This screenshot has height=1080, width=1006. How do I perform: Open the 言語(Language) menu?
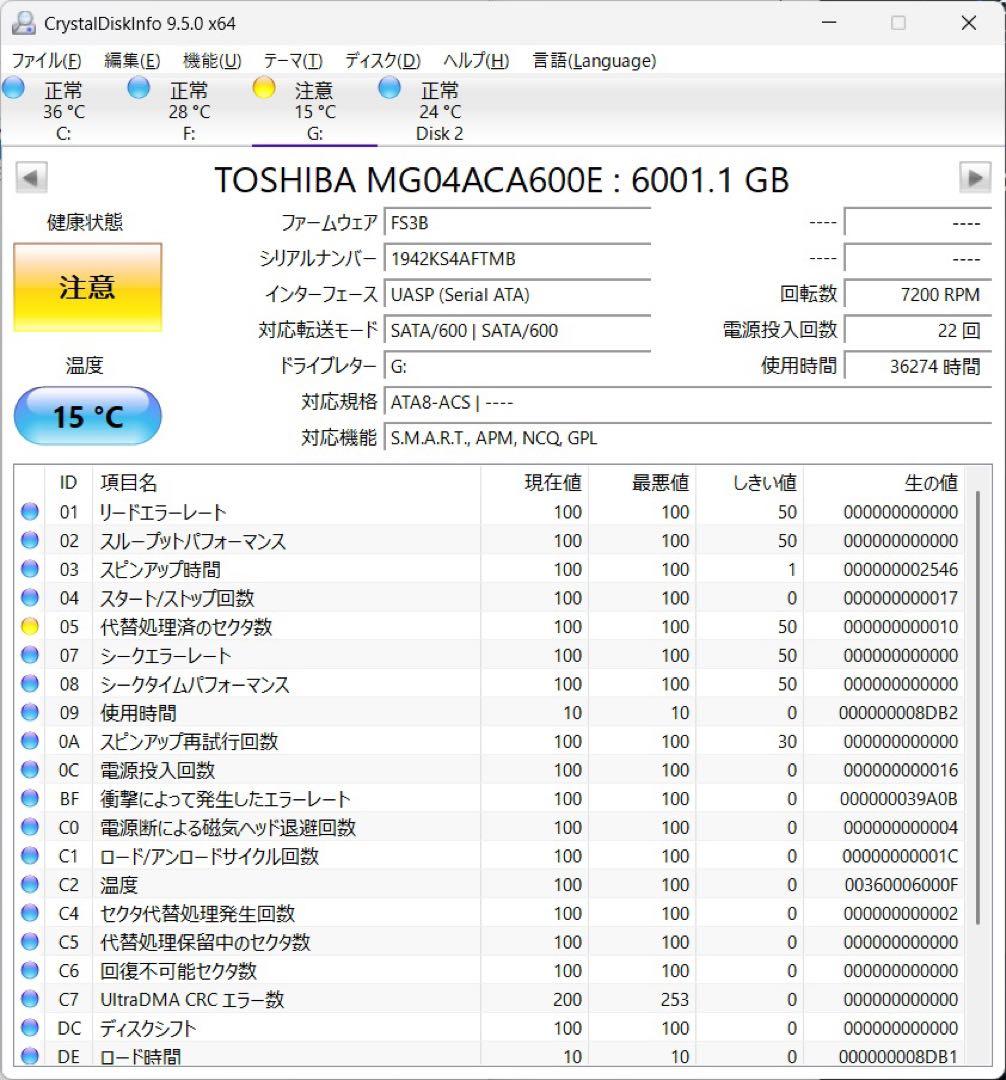597,60
